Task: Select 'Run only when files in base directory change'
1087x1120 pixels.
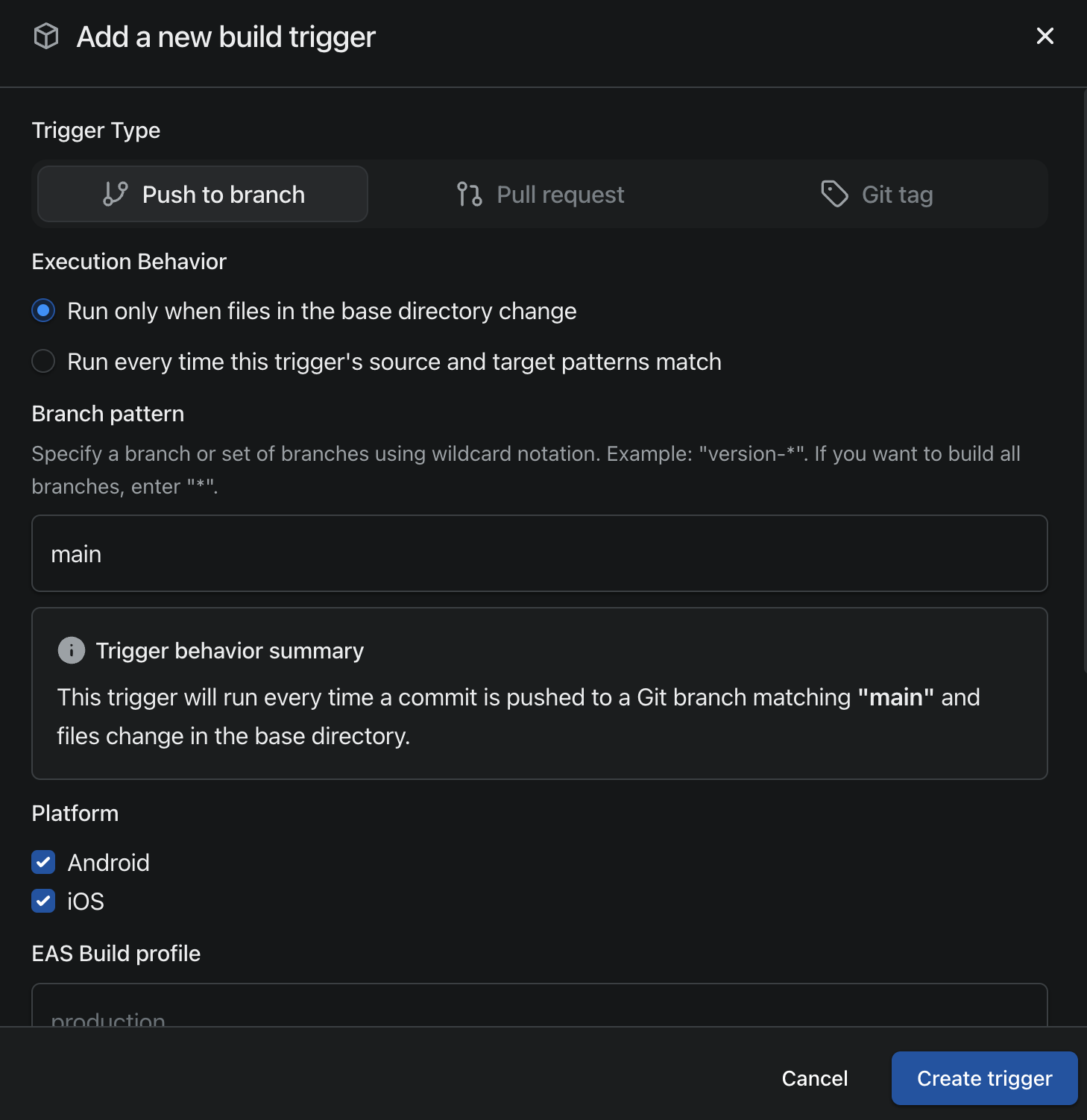Action: coord(43,311)
